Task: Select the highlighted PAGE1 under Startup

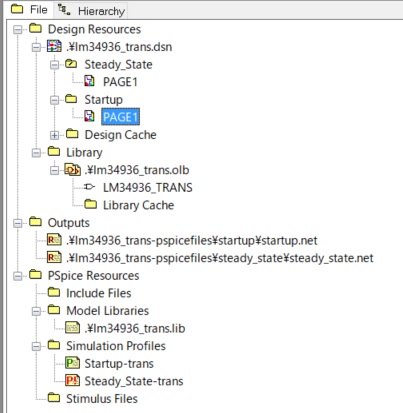Action: coord(120,117)
